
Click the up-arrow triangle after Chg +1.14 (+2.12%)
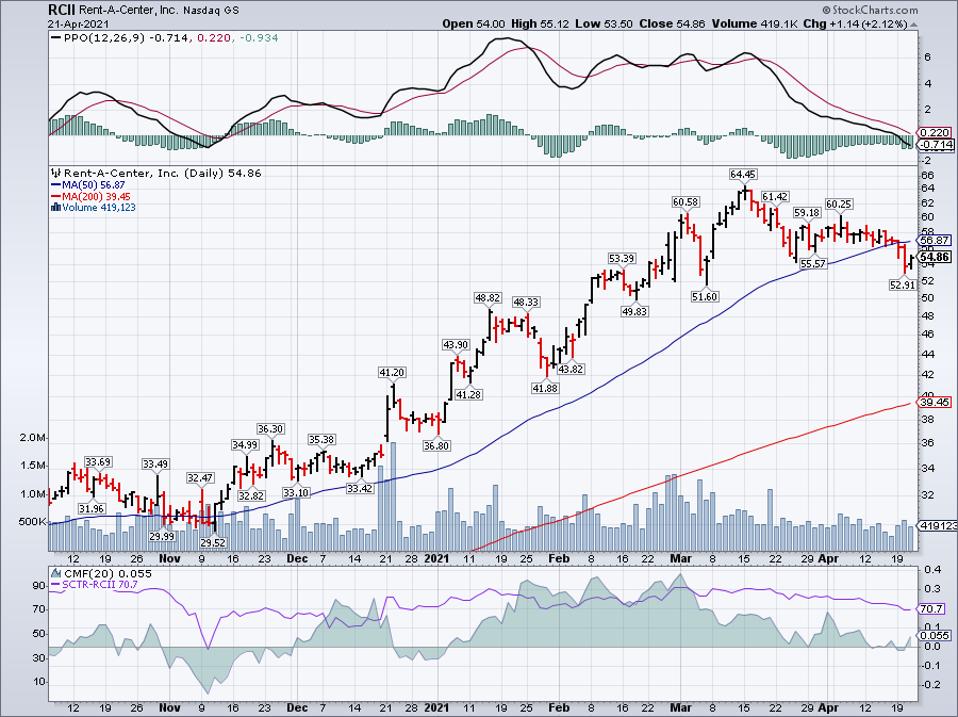[914, 25]
